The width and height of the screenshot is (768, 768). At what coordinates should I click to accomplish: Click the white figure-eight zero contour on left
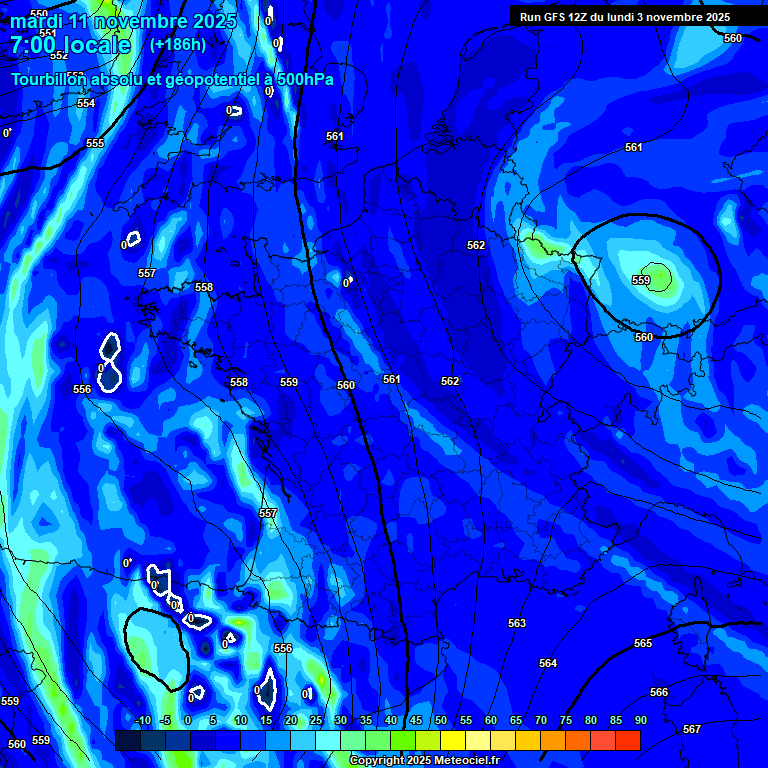click(110, 361)
